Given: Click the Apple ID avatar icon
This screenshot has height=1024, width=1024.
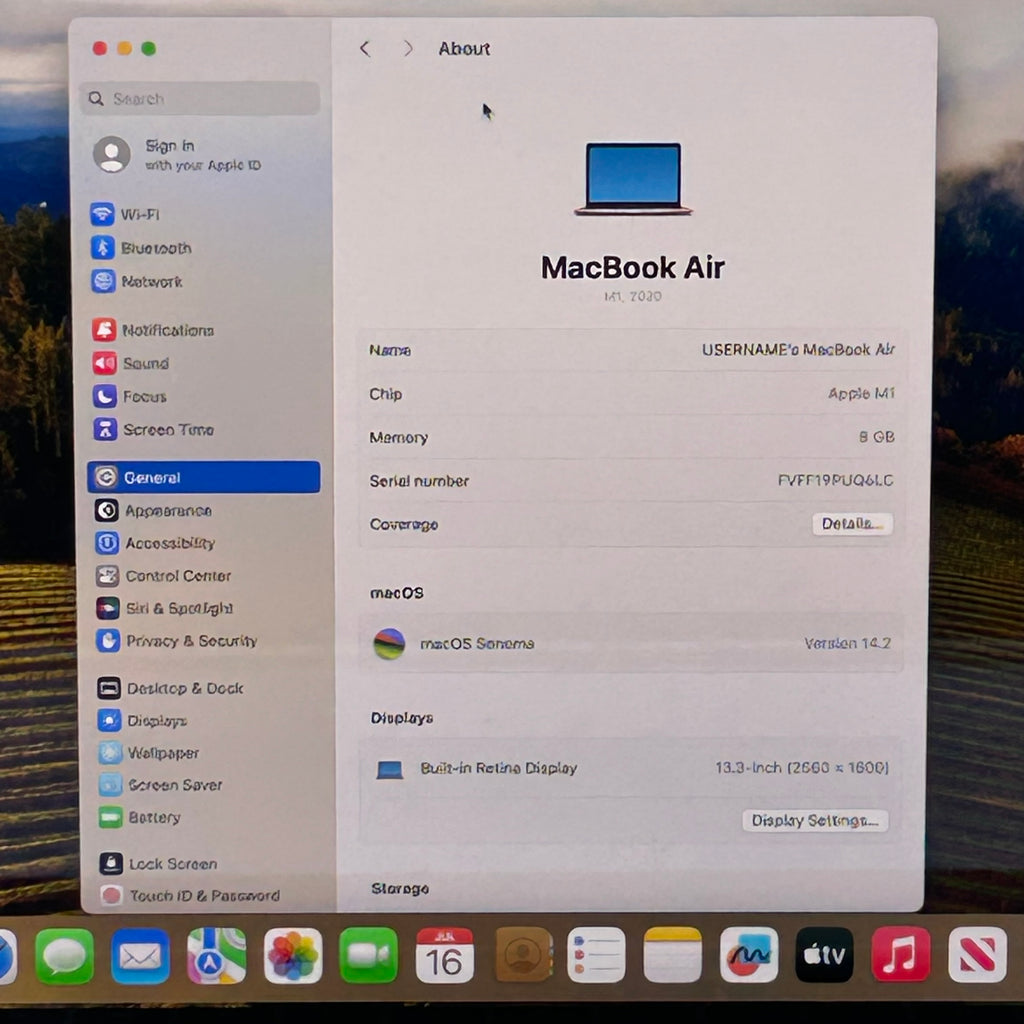Looking at the screenshot, I should click(x=112, y=155).
